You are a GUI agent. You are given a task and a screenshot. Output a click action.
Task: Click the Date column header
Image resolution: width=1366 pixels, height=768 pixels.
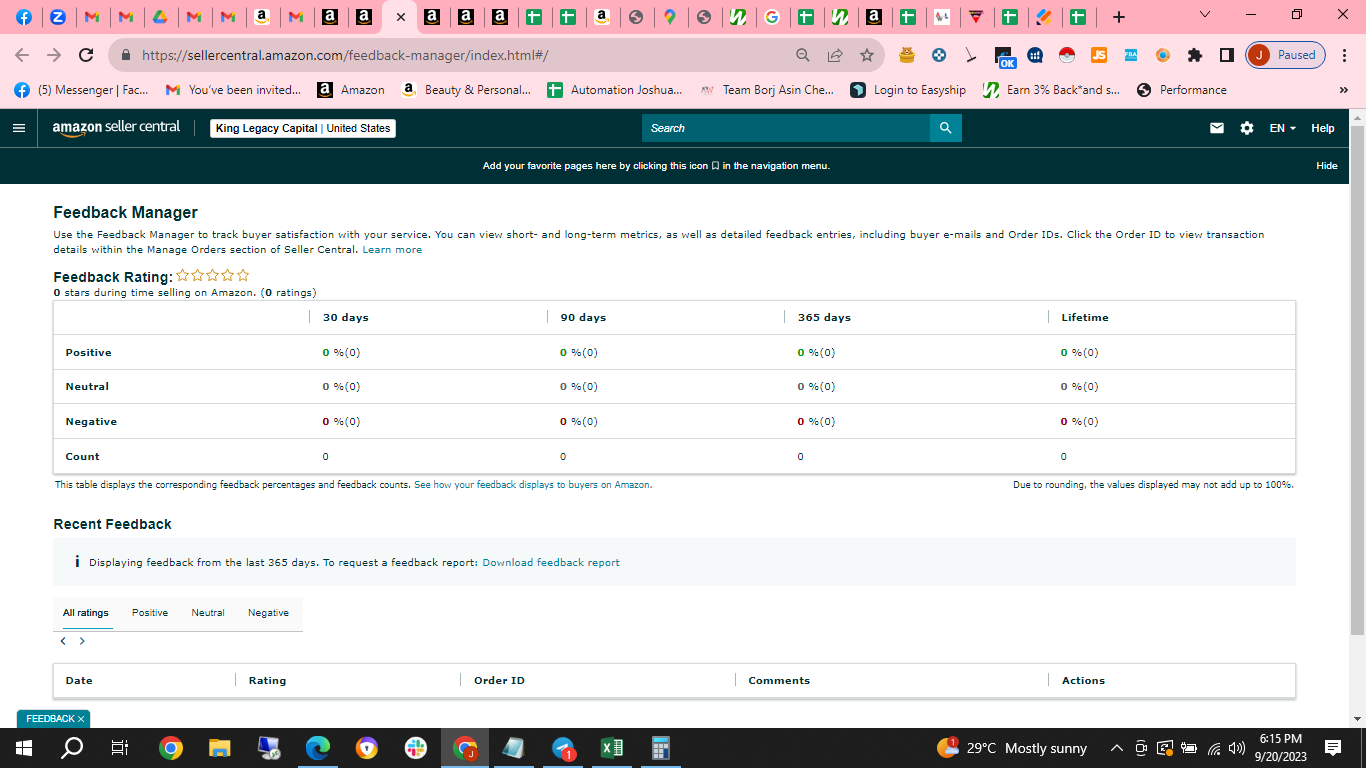(x=79, y=681)
